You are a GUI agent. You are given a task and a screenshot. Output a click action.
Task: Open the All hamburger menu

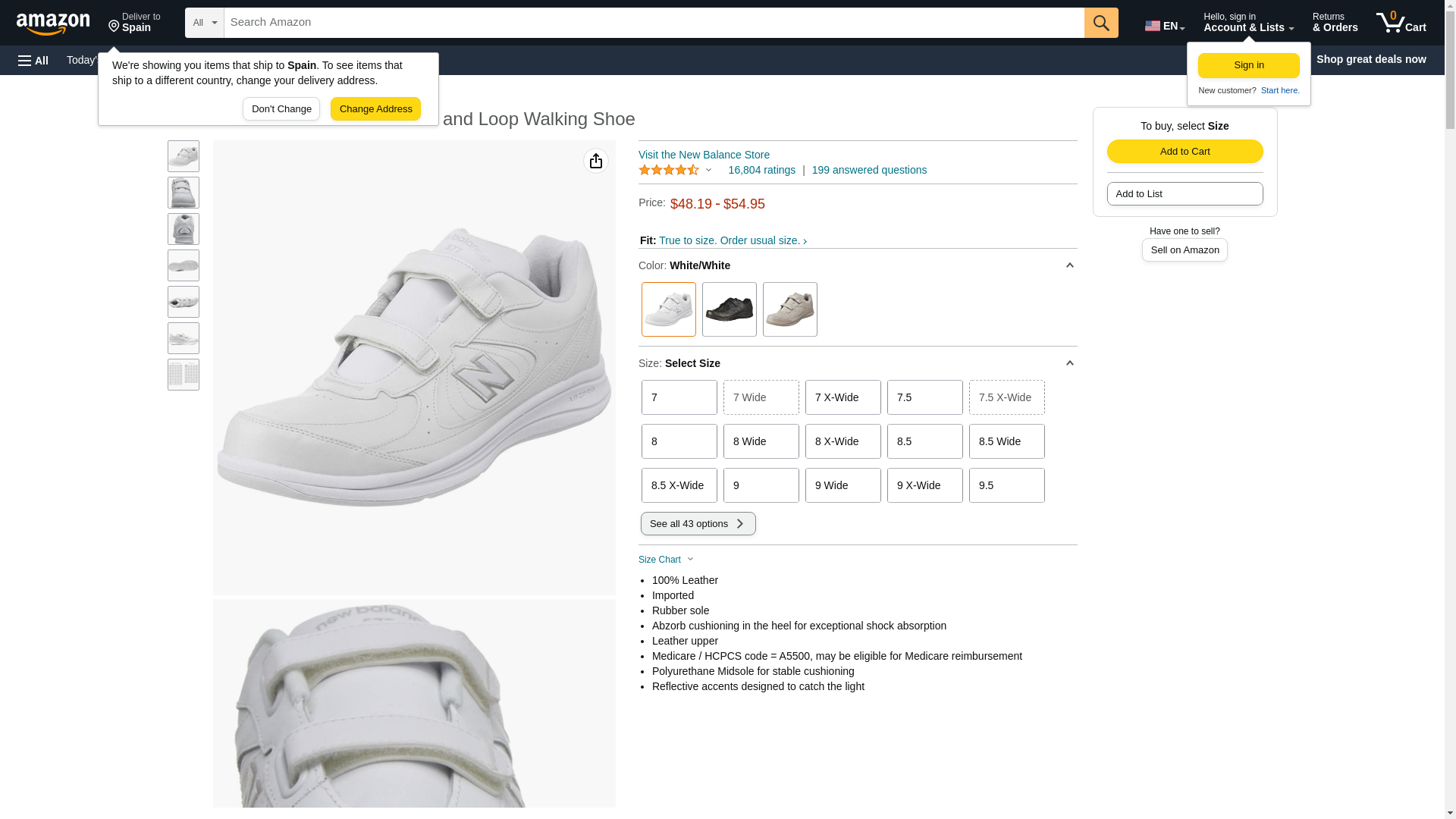tap(33, 60)
